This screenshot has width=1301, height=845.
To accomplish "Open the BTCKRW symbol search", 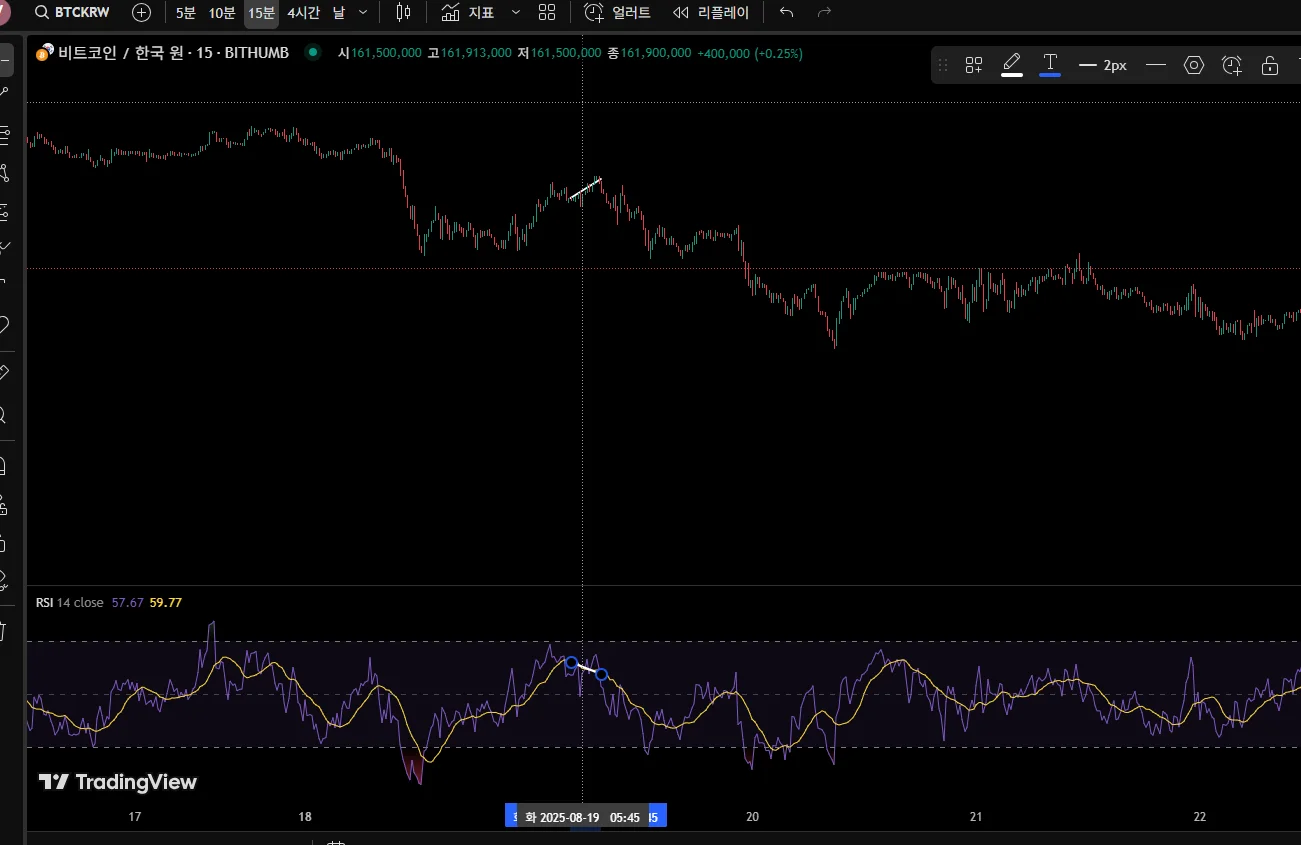I will (72, 13).
